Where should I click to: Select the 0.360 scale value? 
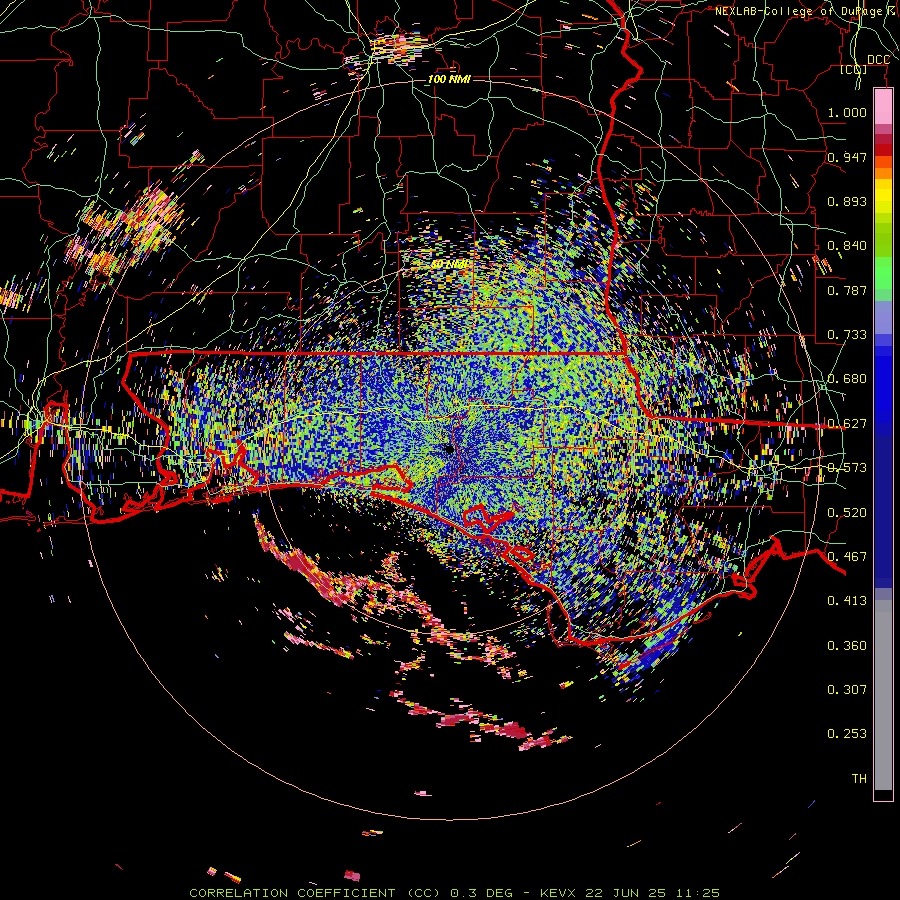tap(847, 645)
